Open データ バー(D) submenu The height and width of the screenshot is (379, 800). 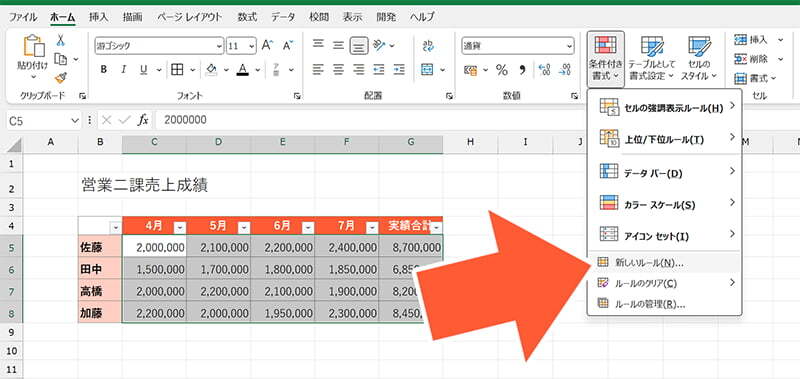[x=664, y=173]
